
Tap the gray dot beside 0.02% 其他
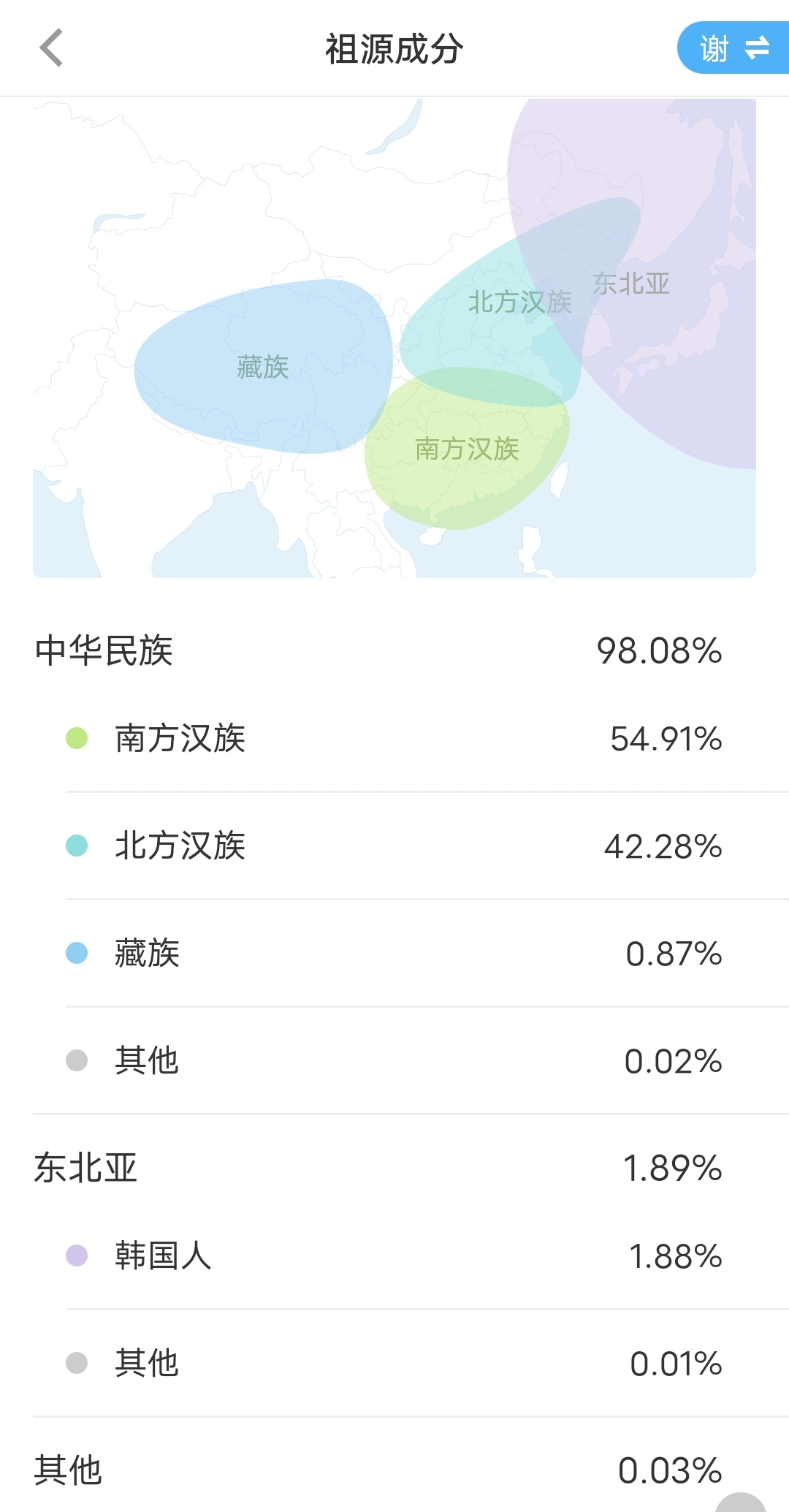(x=77, y=1060)
